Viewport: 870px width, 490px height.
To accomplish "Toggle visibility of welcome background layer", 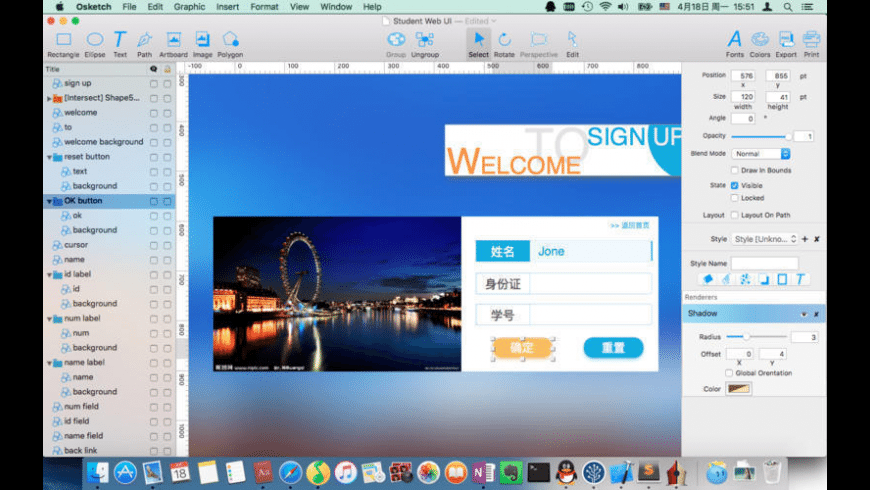I will [x=154, y=143].
